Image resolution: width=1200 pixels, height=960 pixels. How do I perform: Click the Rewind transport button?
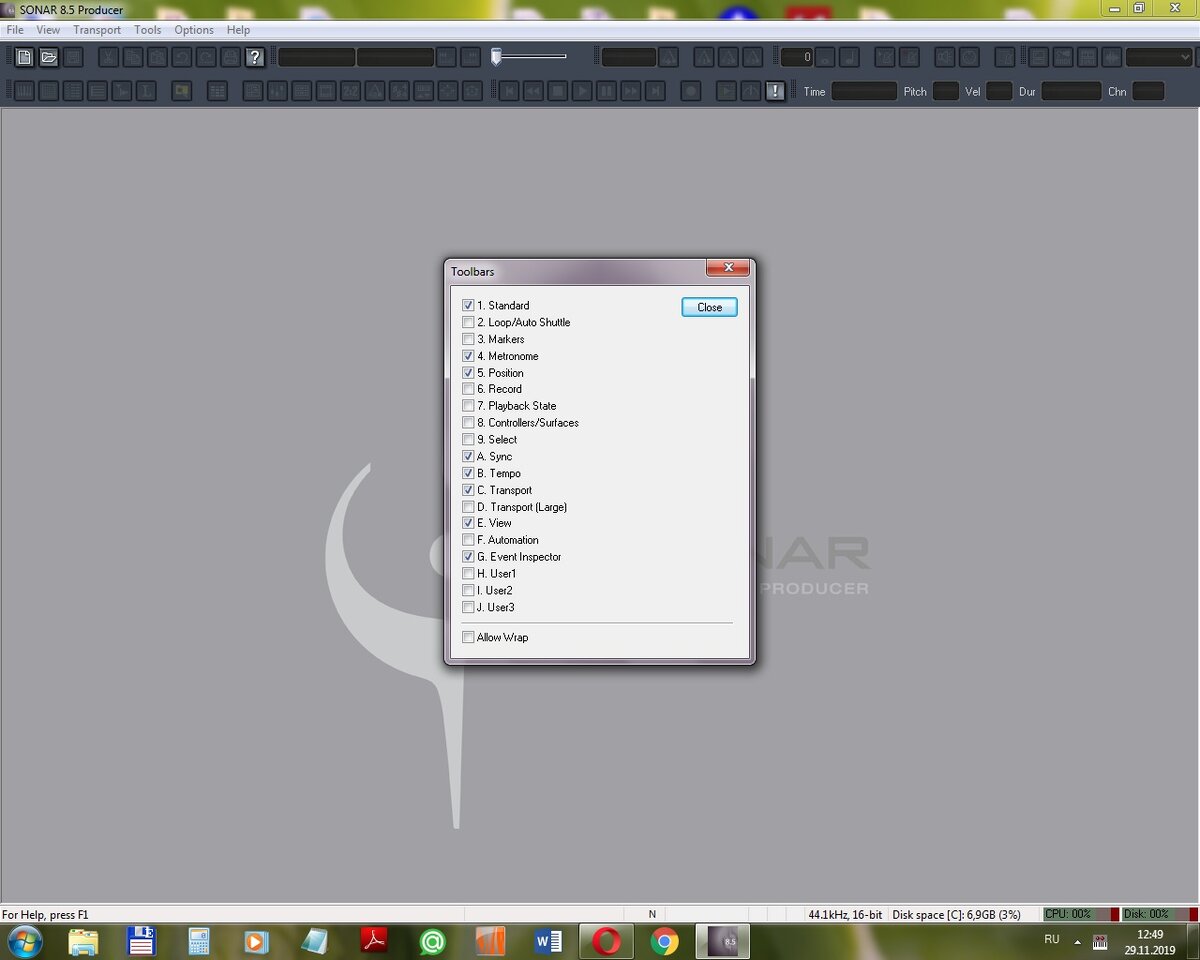tap(533, 91)
